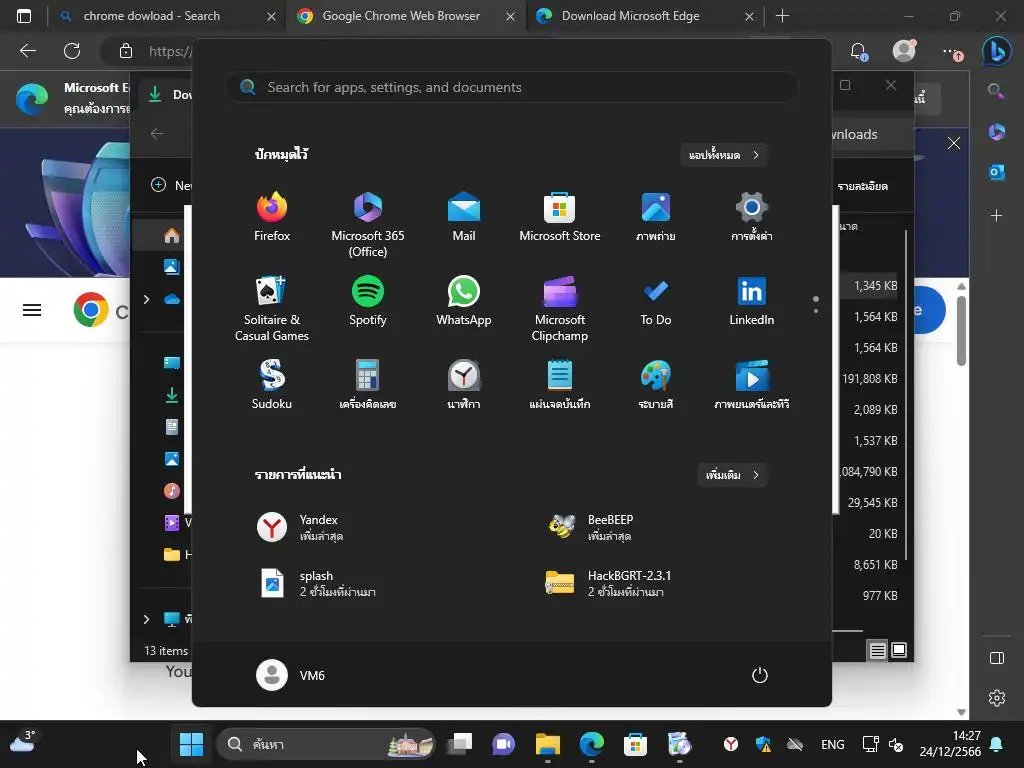Expand OneDrive node in File Explorer
The height and width of the screenshot is (768, 1024).
146,299
